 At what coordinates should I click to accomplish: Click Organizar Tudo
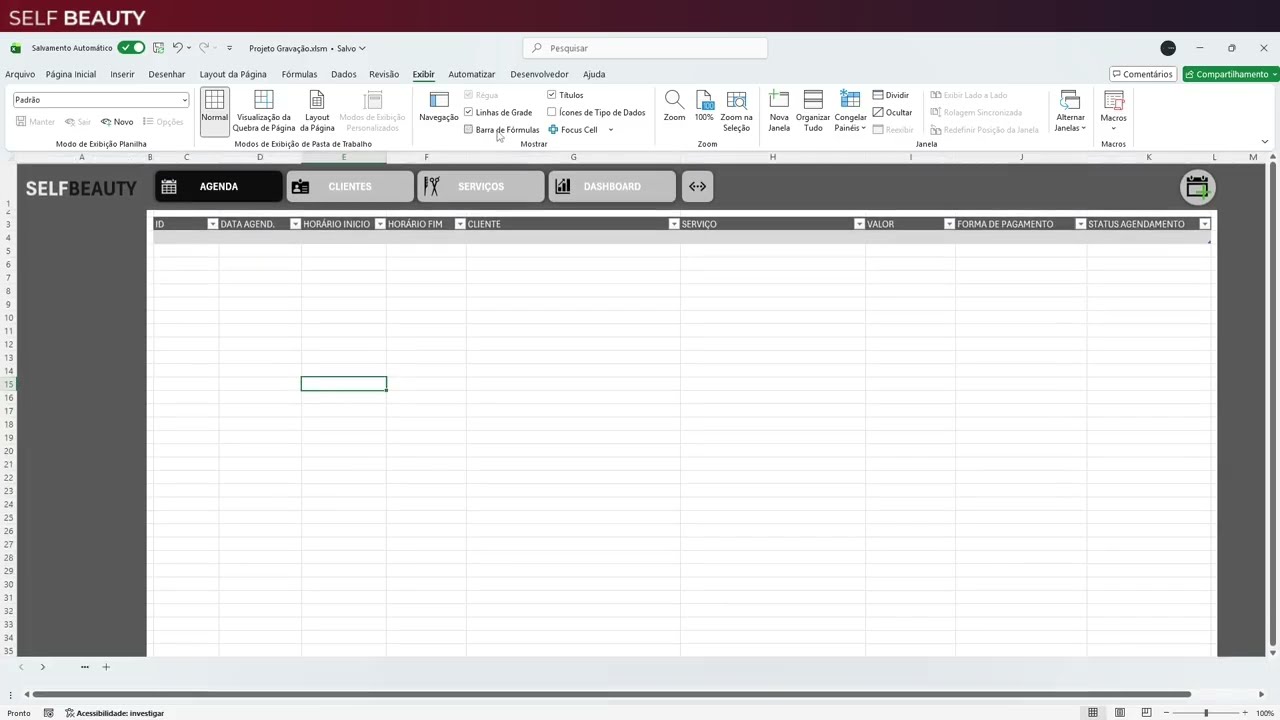click(813, 111)
